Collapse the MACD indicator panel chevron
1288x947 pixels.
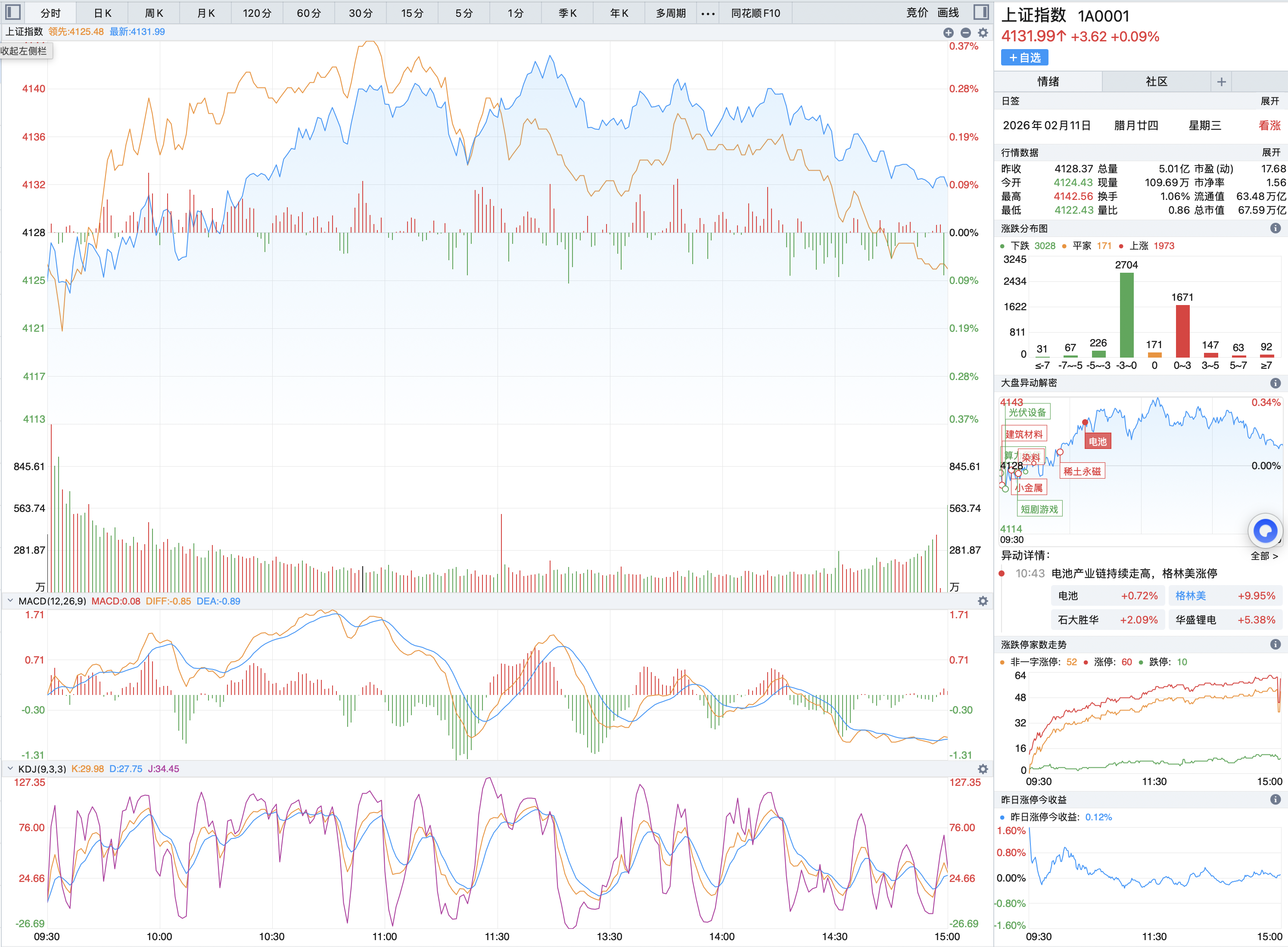[10, 600]
